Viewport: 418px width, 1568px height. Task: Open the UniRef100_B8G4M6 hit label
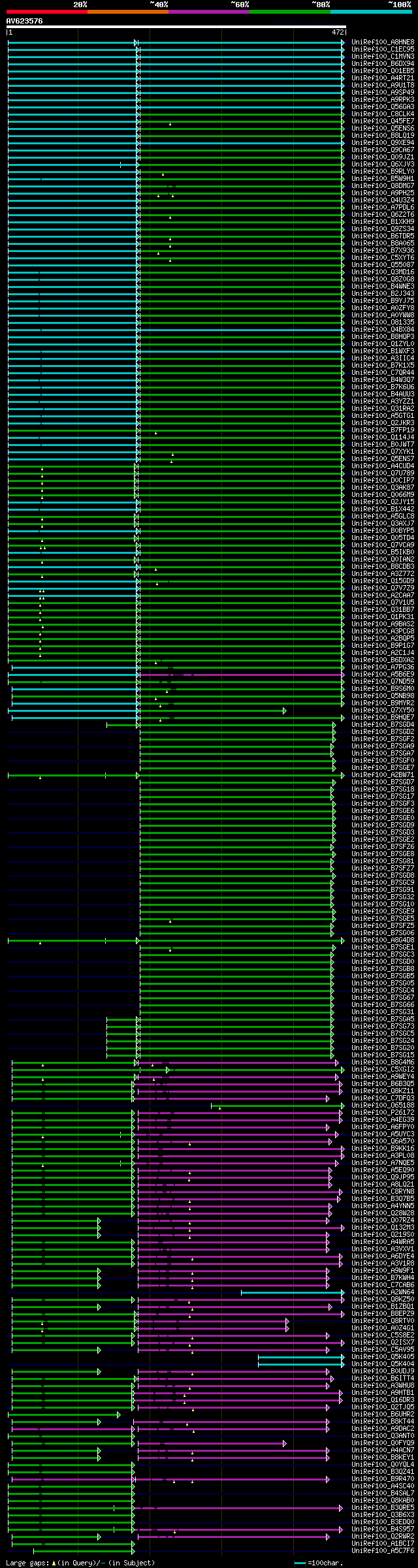click(x=383, y=1062)
